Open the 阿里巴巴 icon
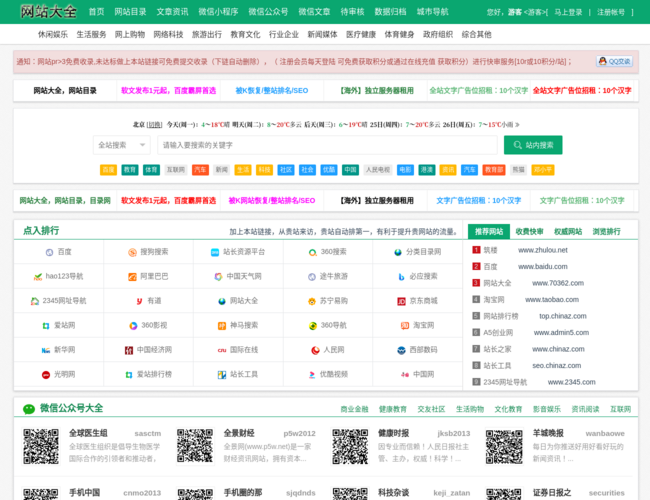 coord(132,277)
